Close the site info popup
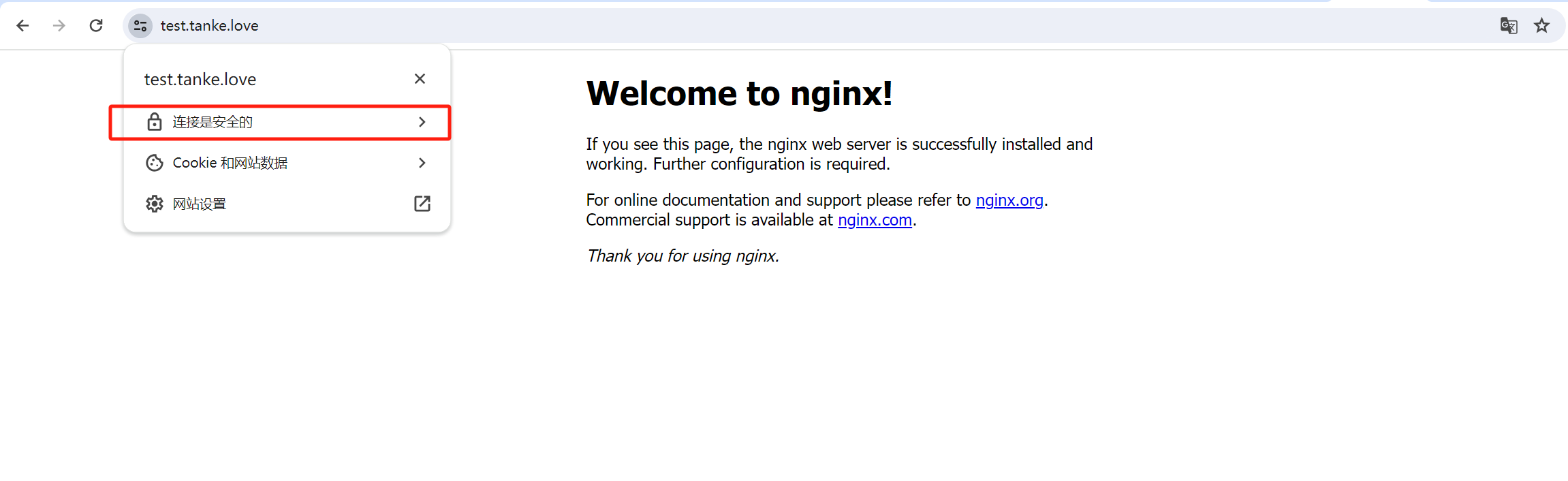The height and width of the screenshot is (481, 1568). (420, 79)
